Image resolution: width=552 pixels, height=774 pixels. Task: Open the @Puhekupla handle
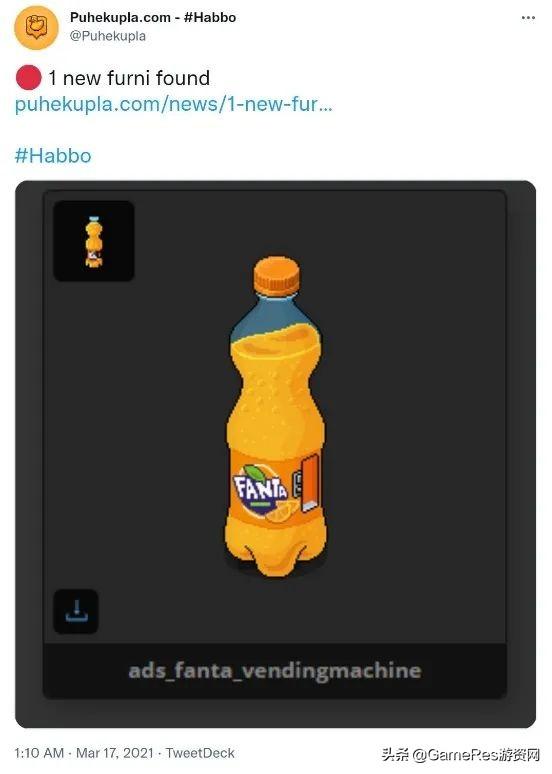(x=108, y=36)
